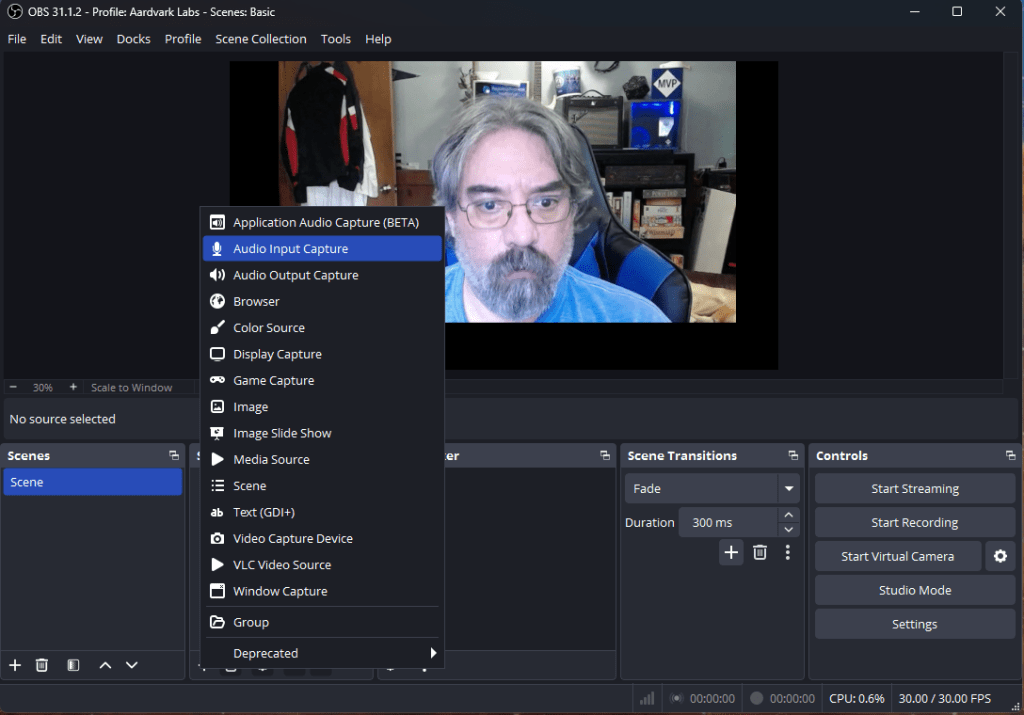The width and height of the screenshot is (1024, 715).
Task: Open the Scene Collection menu
Action: (261, 39)
